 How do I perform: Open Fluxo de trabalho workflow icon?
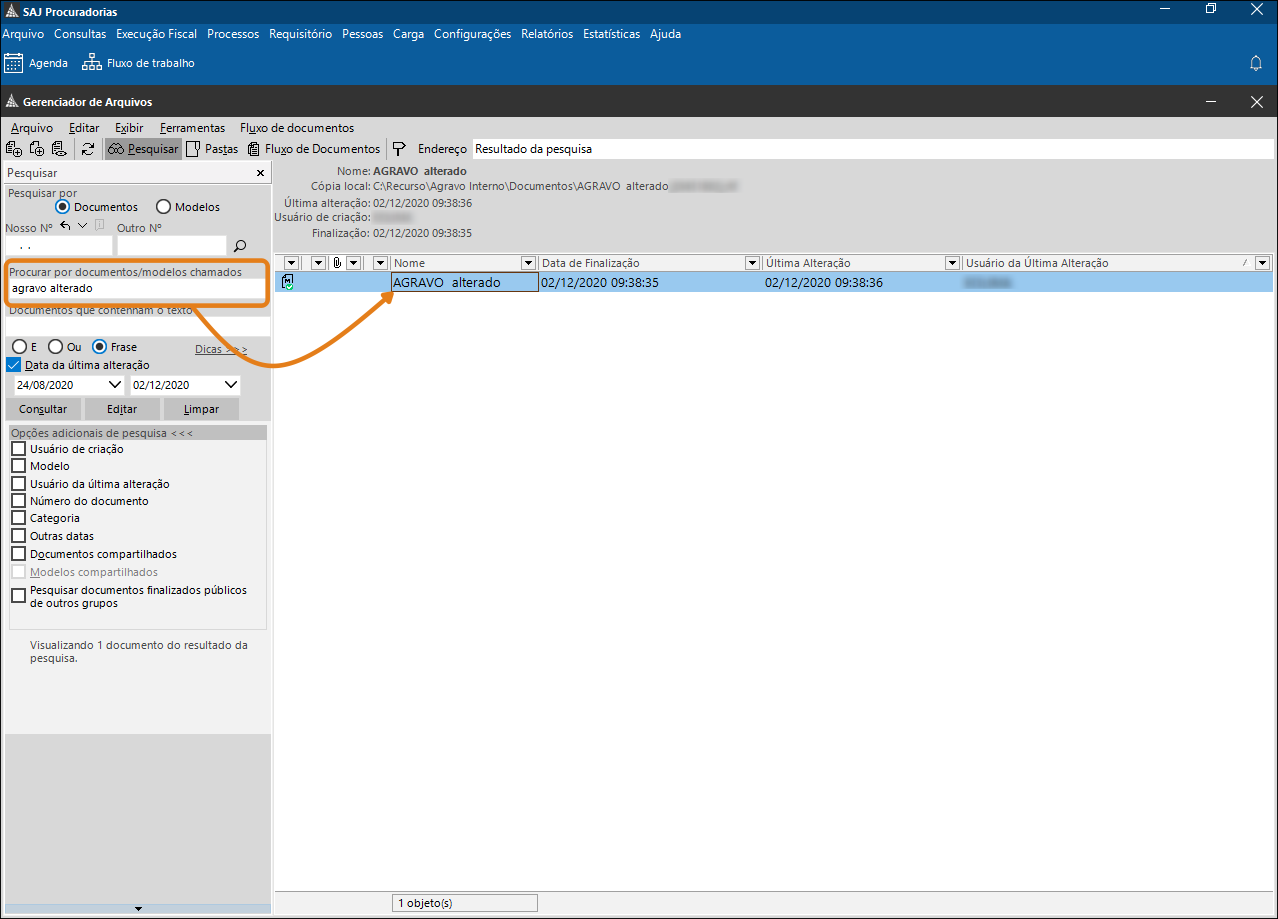pos(91,63)
